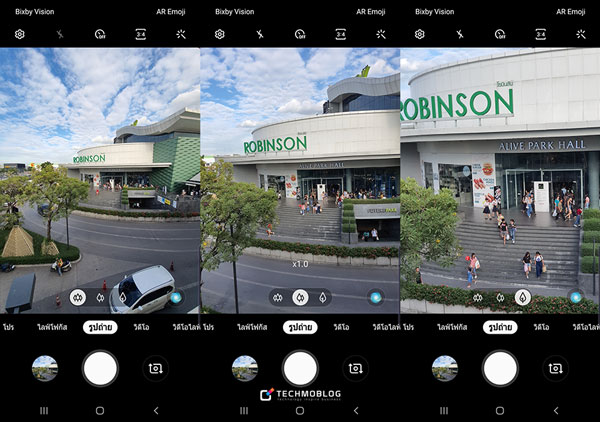Select wide lens icon in zoomed-in telephoto screenshot
Viewport: 600px width, 422px height.
pos(501,297)
